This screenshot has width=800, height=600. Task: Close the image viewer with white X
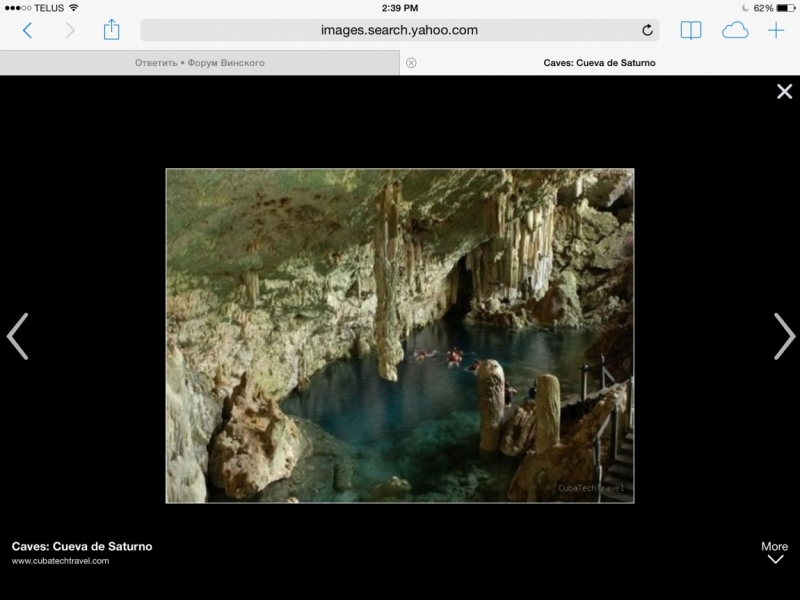pyautogui.click(x=784, y=92)
